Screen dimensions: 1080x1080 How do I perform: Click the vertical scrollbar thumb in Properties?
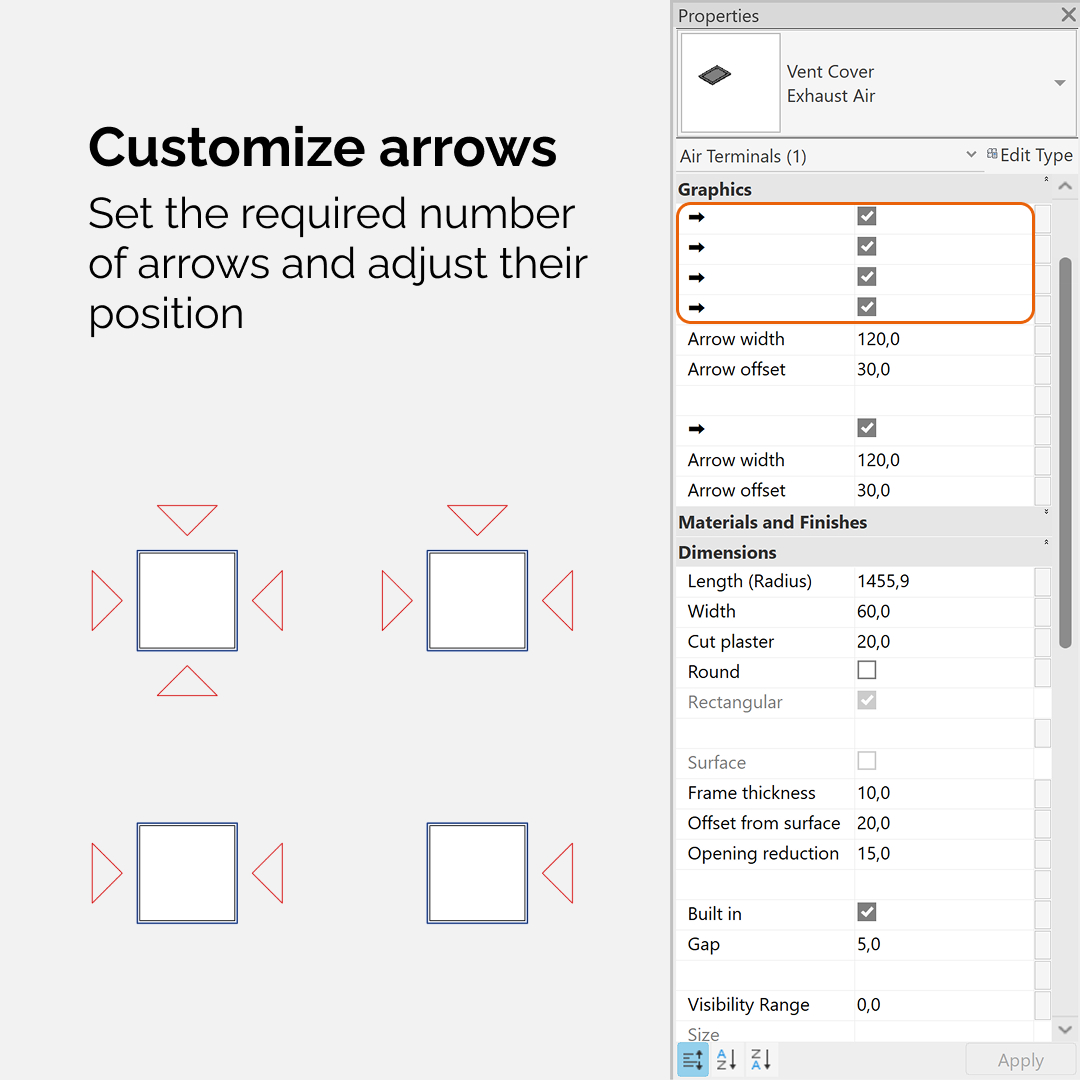click(1065, 453)
